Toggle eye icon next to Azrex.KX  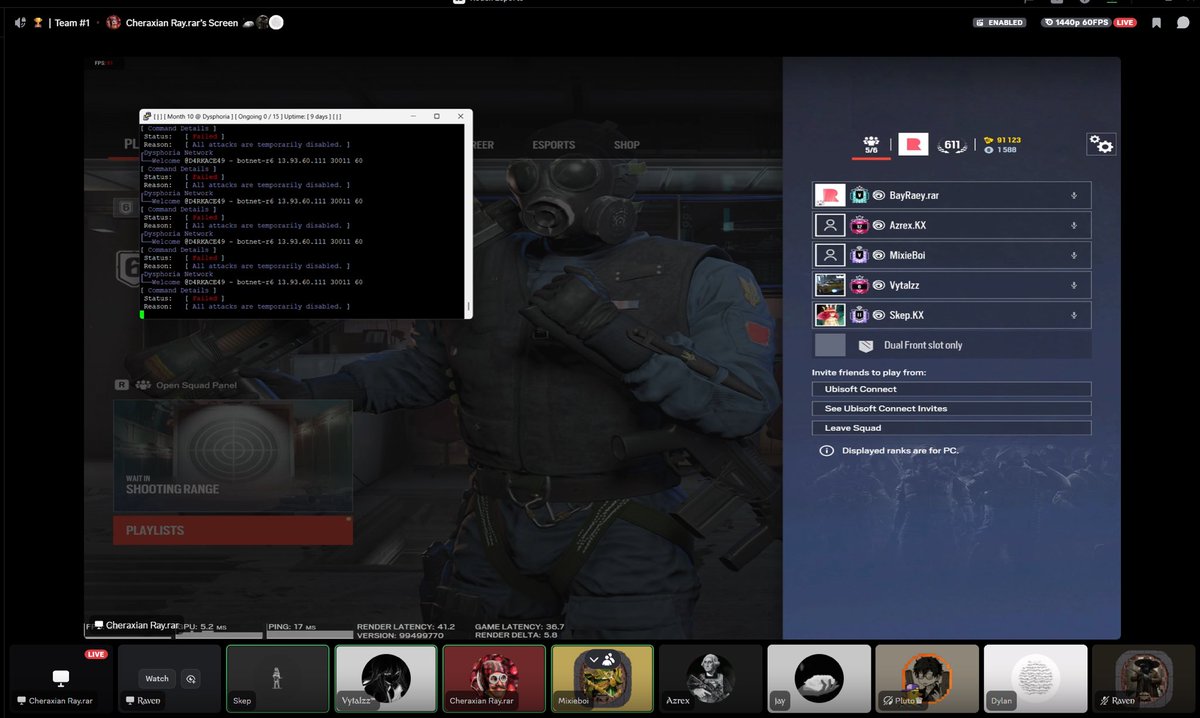click(878, 226)
